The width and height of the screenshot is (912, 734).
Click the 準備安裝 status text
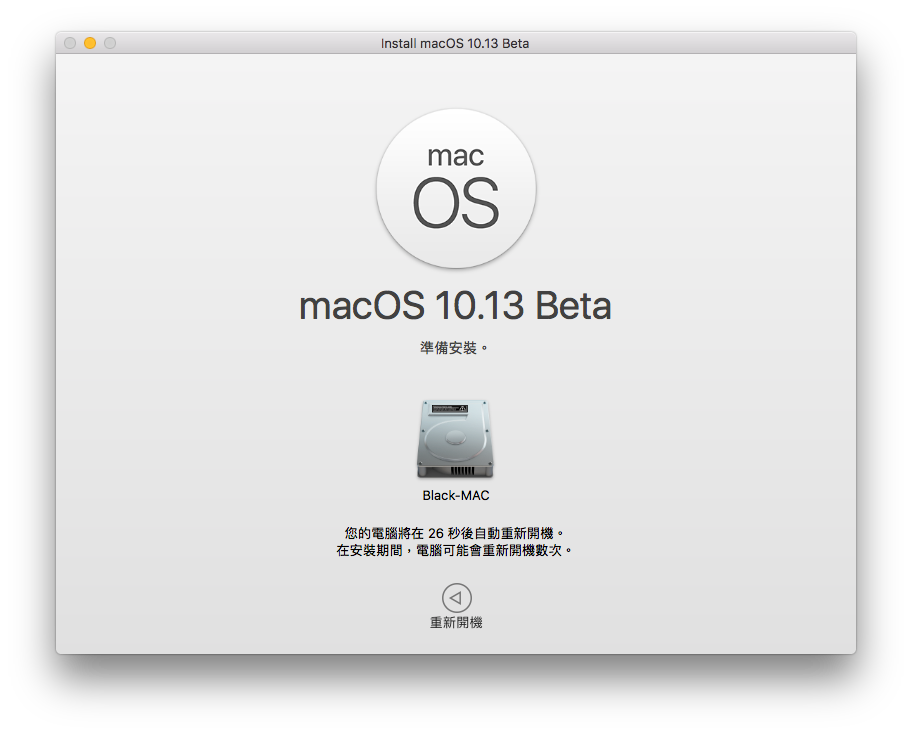pos(454,348)
